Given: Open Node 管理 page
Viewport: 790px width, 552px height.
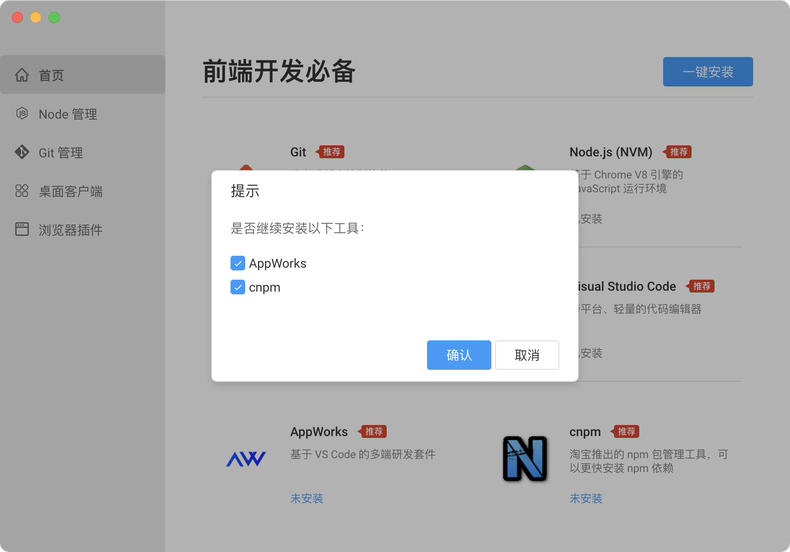Looking at the screenshot, I should coord(83,114).
